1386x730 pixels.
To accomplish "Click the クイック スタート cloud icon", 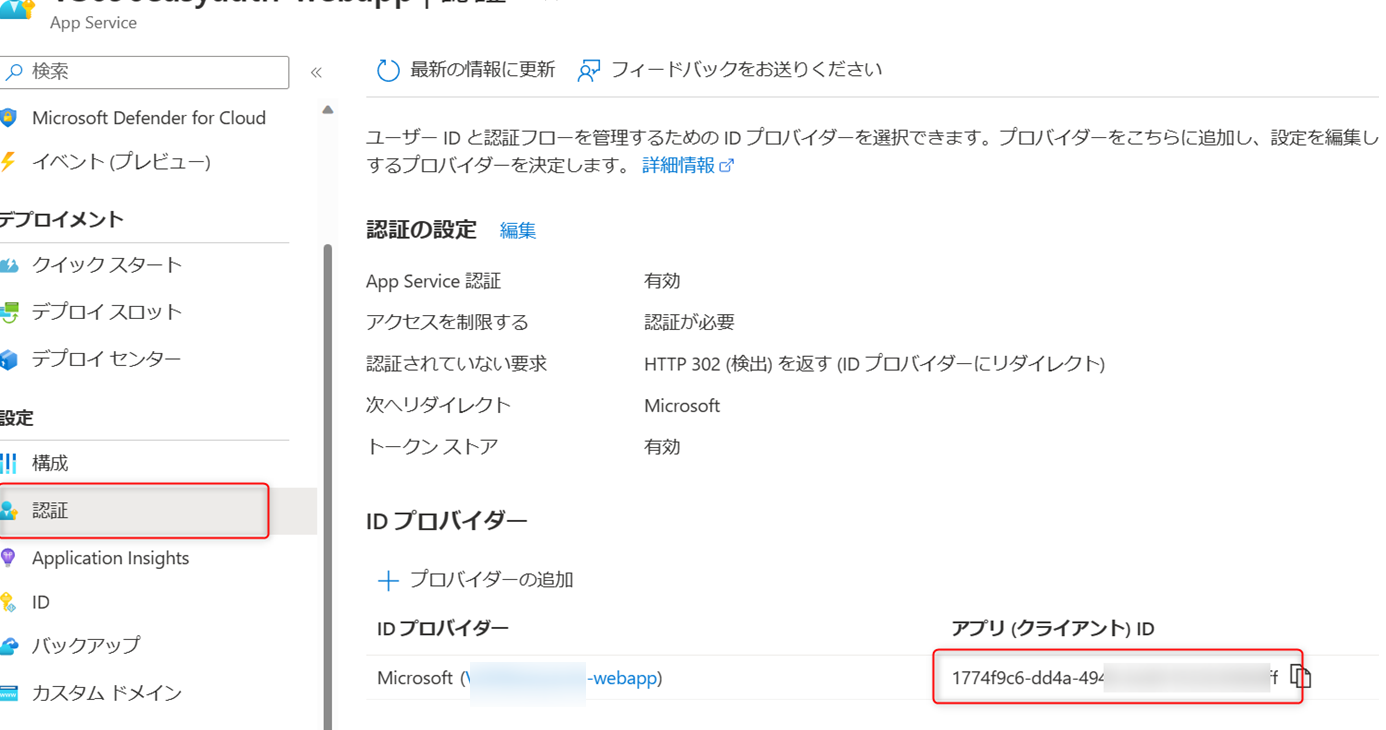I will (x=9, y=265).
